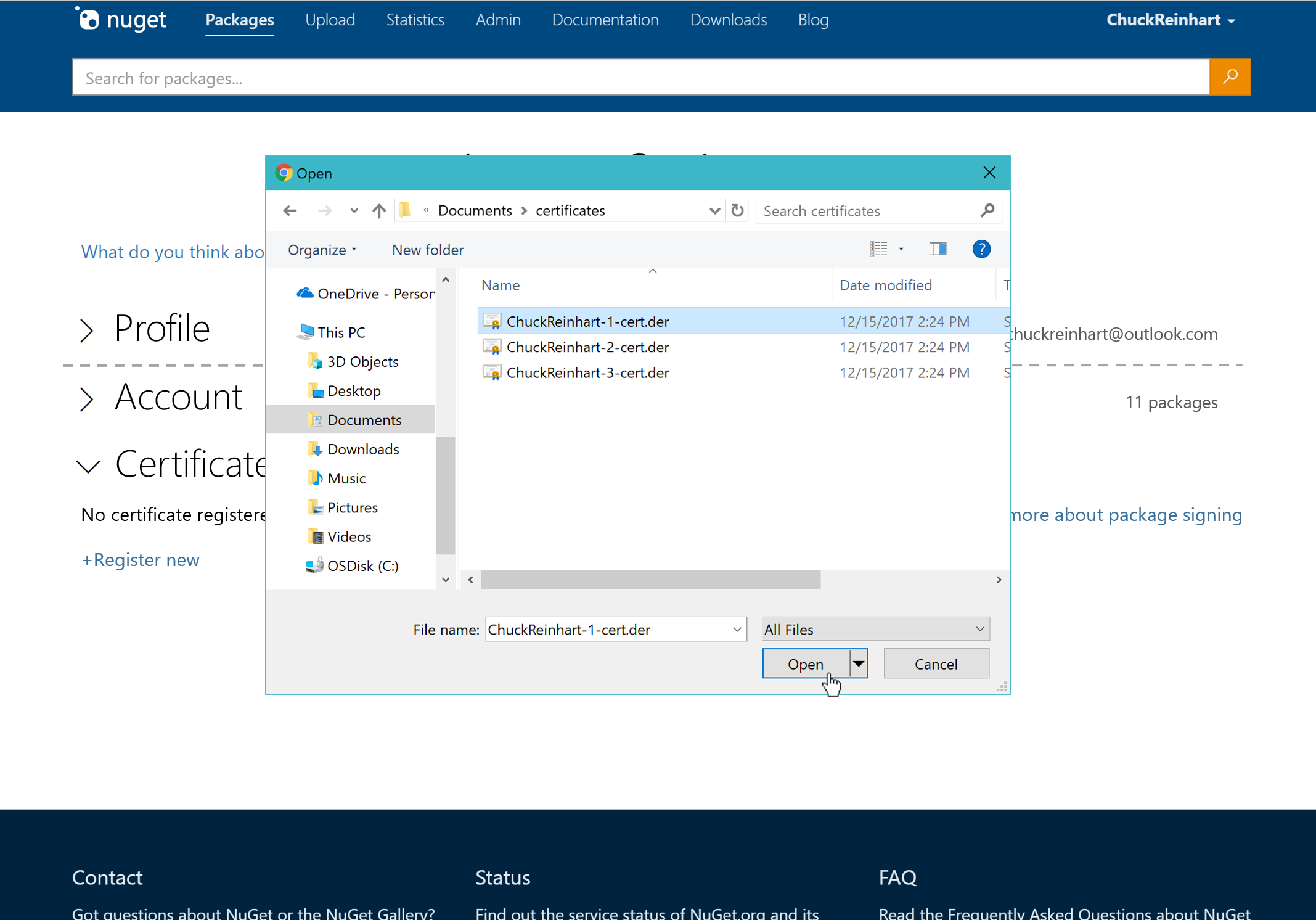Open the recent locations dropdown arrow
This screenshot has width=1316, height=920.
[354, 211]
